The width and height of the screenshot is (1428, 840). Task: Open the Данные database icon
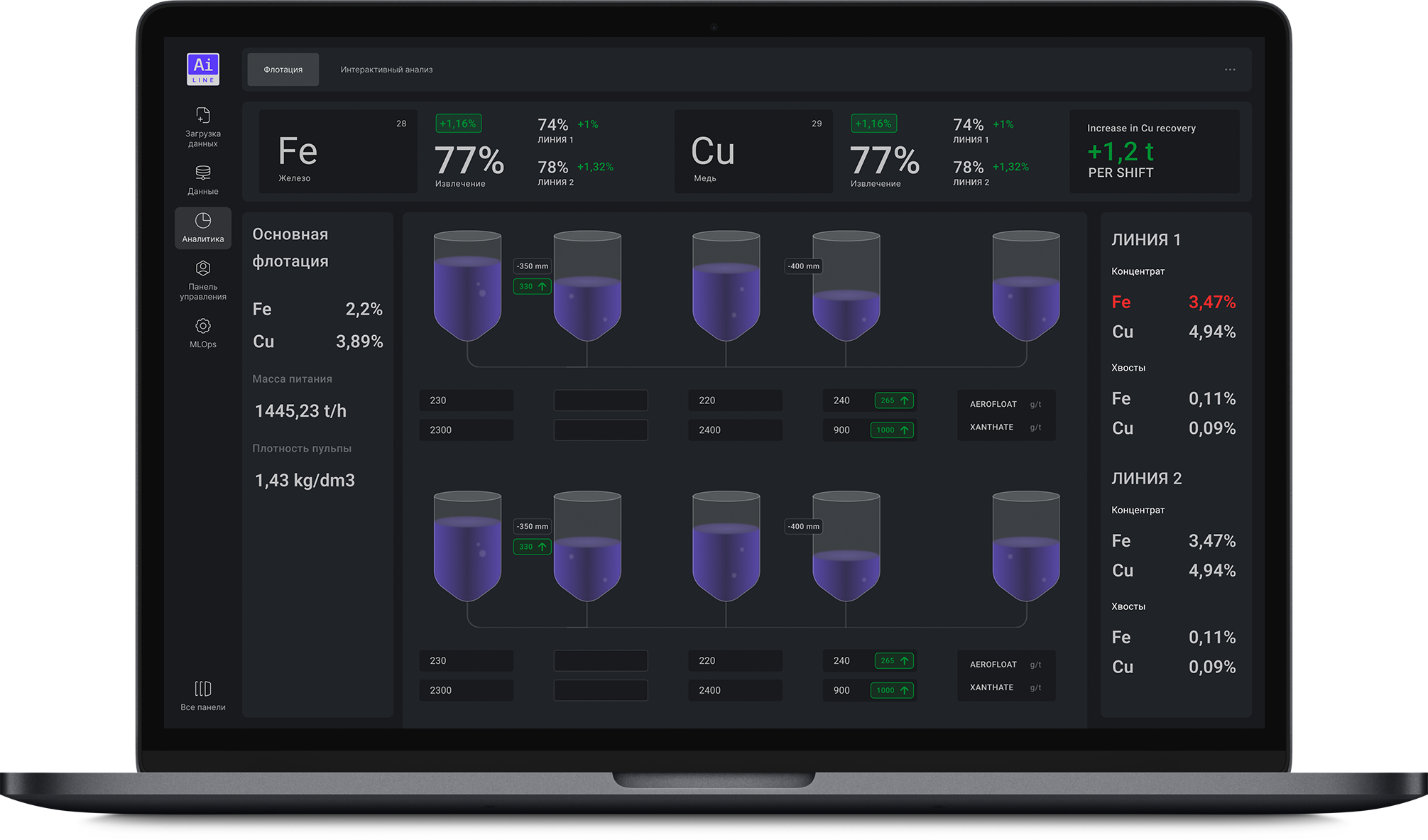[203, 173]
